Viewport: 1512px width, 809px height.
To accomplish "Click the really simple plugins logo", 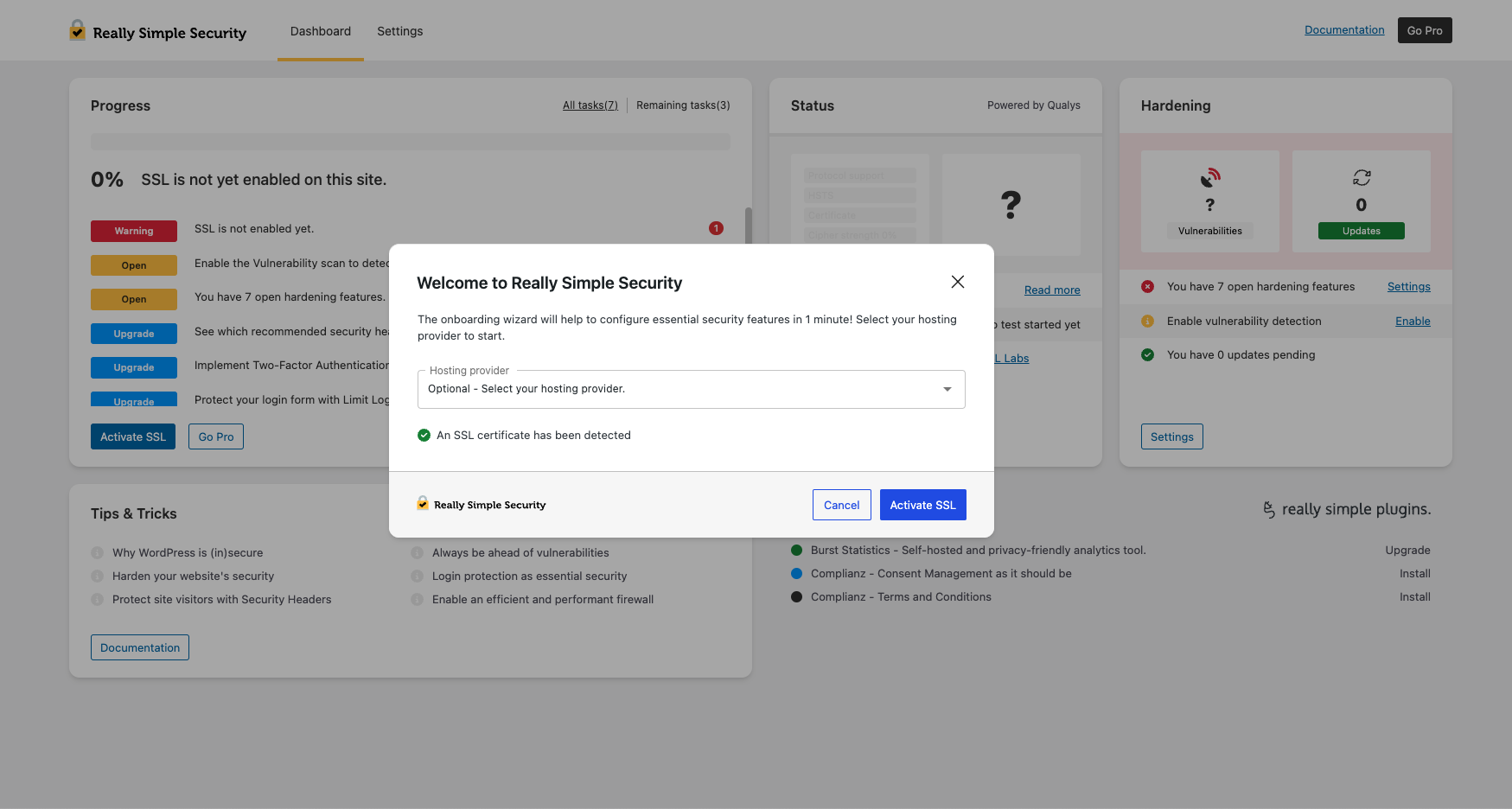I will pos(1346,509).
